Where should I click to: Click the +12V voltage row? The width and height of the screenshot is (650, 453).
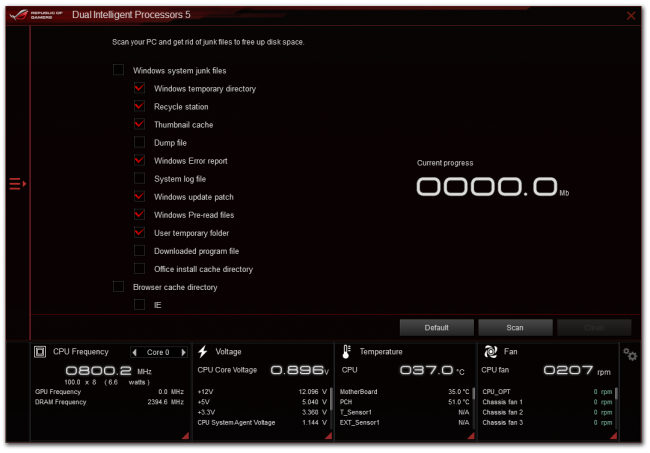point(262,392)
